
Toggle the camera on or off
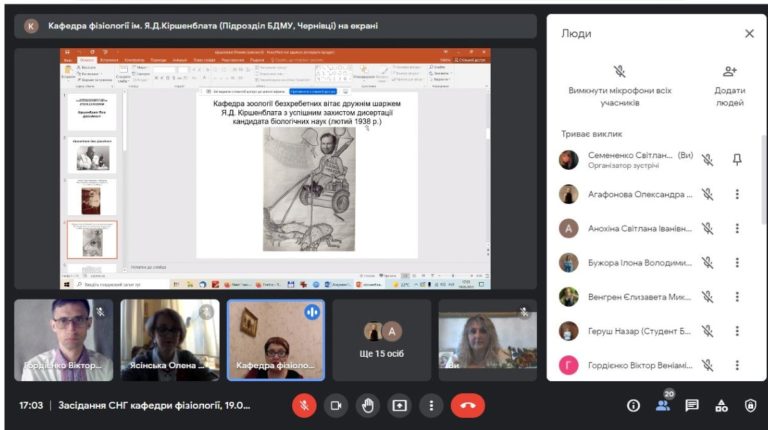[x=336, y=405]
